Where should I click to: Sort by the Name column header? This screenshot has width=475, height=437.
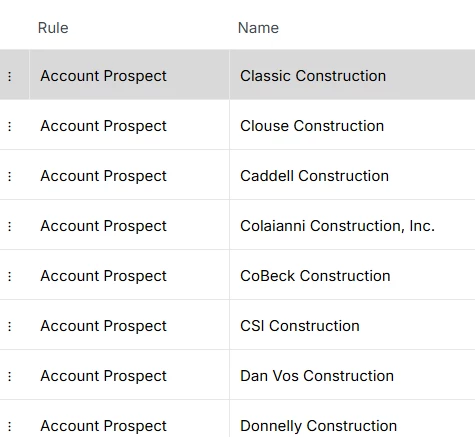pyautogui.click(x=258, y=28)
